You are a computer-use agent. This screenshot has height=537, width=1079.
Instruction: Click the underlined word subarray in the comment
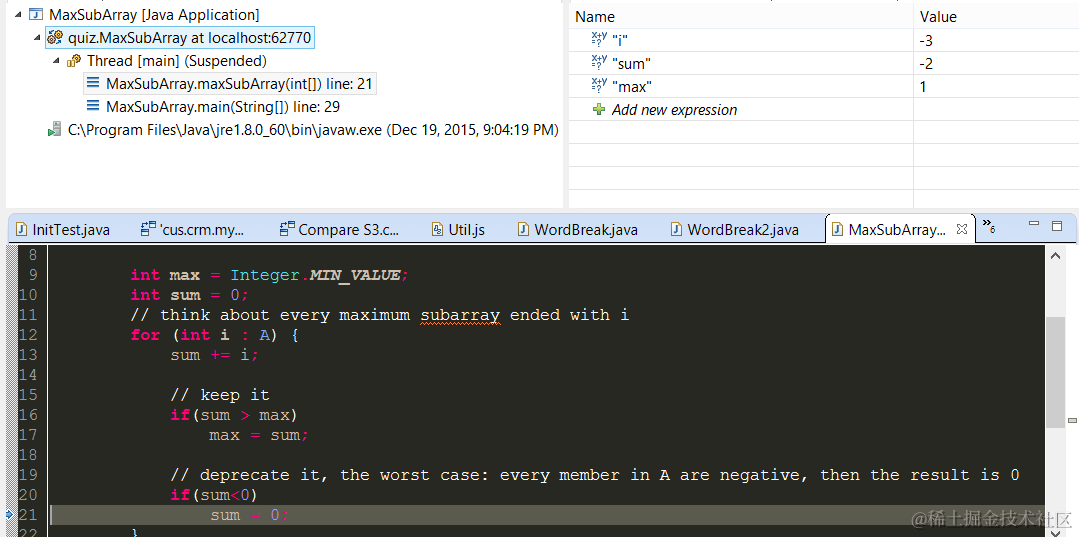tap(460, 315)
